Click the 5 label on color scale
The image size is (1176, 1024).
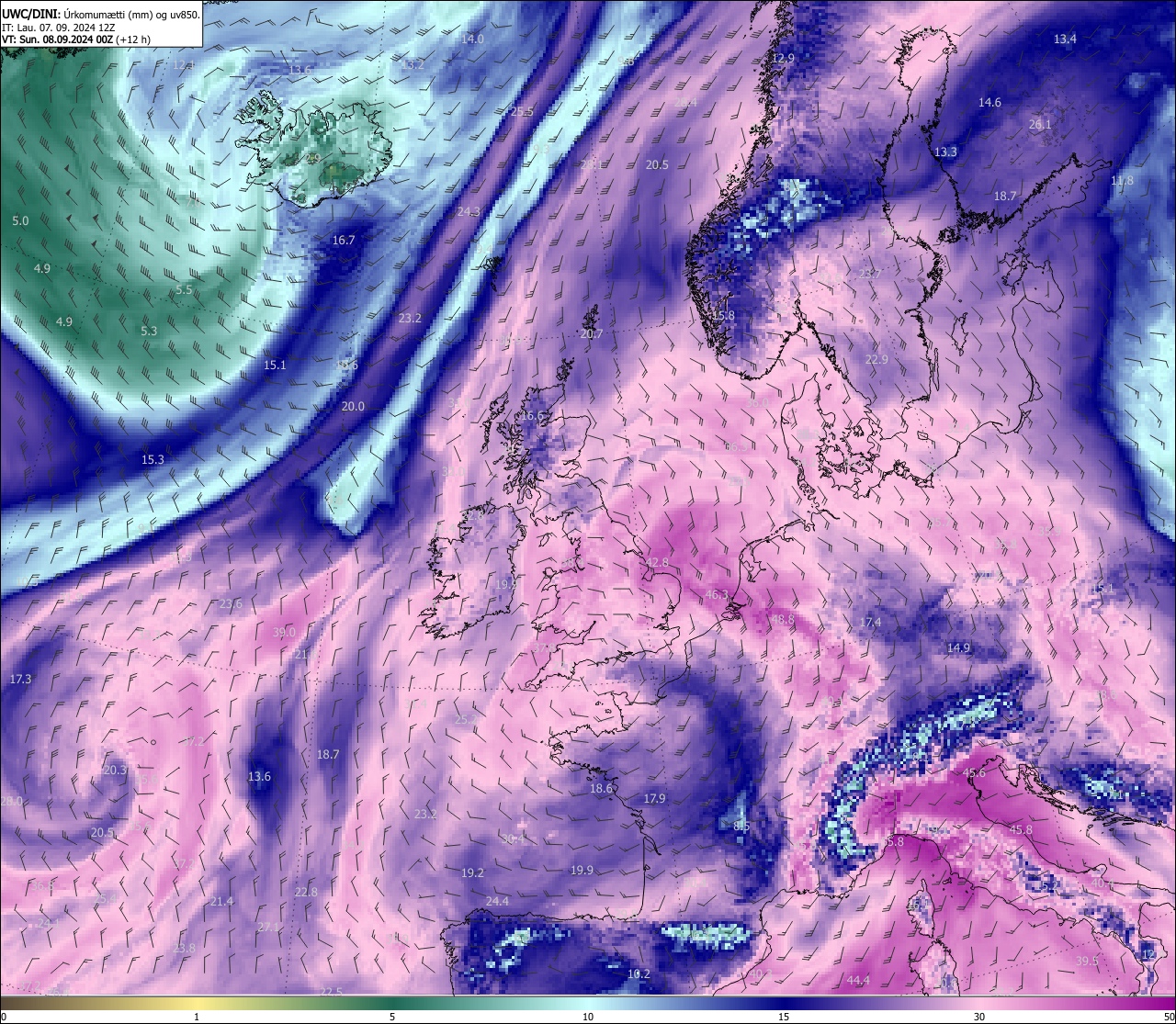point(392,1017)
